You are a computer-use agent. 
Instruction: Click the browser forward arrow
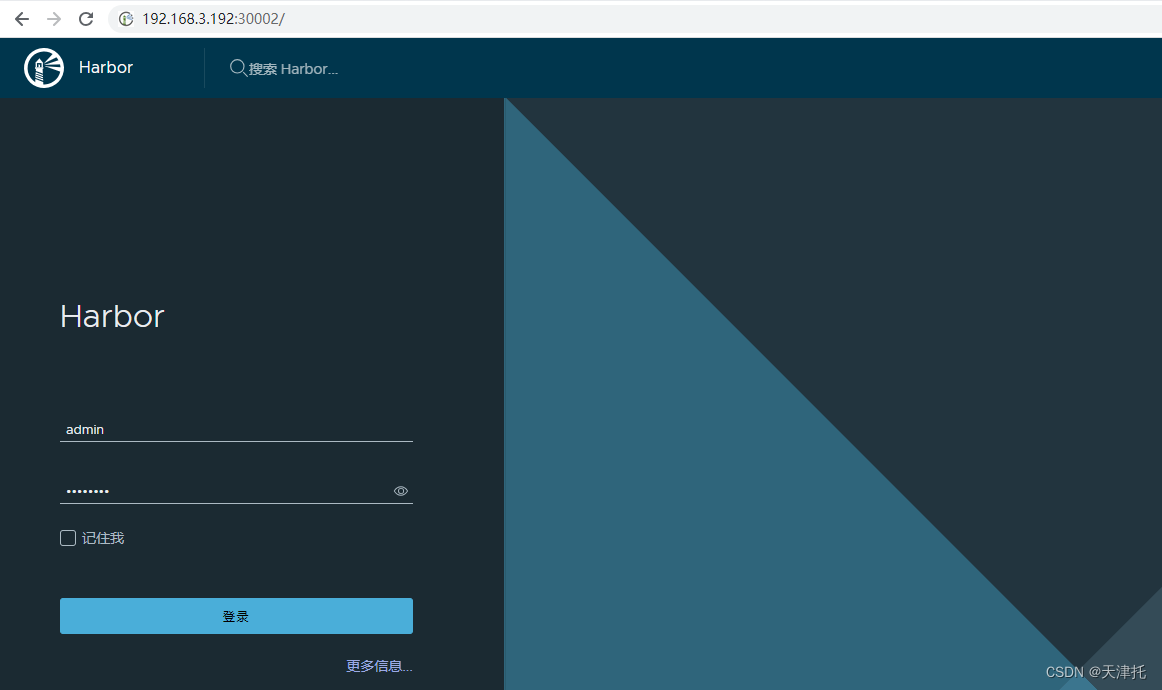click(x=54, y=19)
